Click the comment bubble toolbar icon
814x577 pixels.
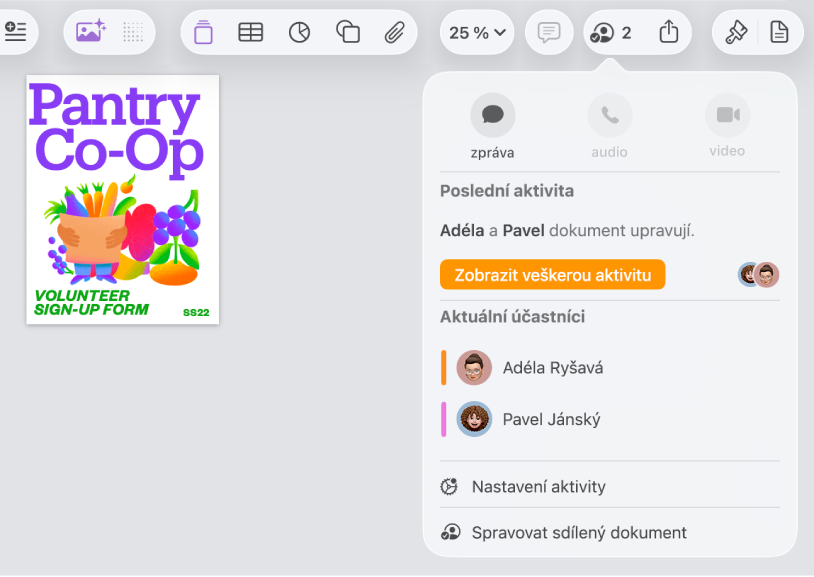549,33
